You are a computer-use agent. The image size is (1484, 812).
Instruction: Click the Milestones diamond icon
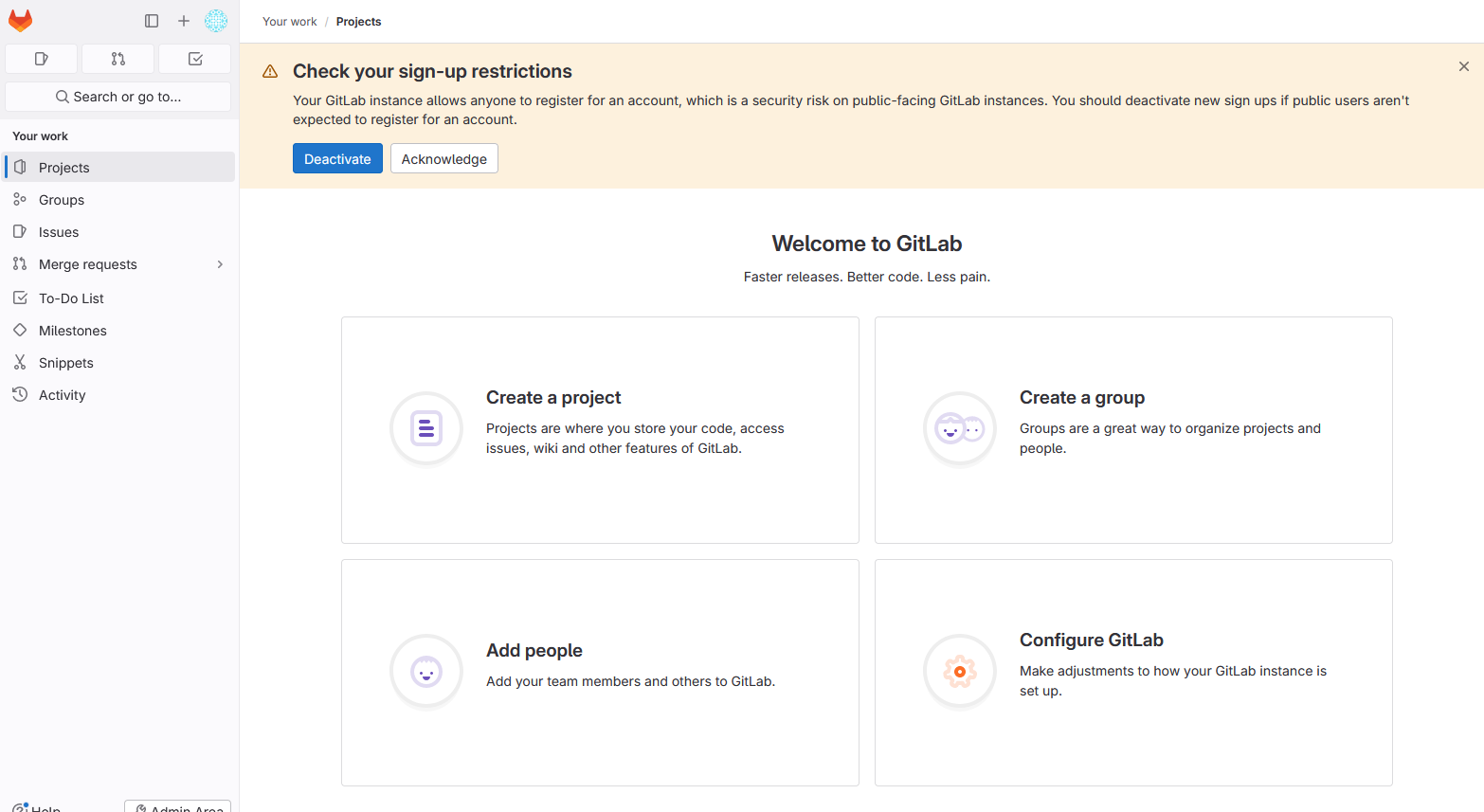click(20, 330)
